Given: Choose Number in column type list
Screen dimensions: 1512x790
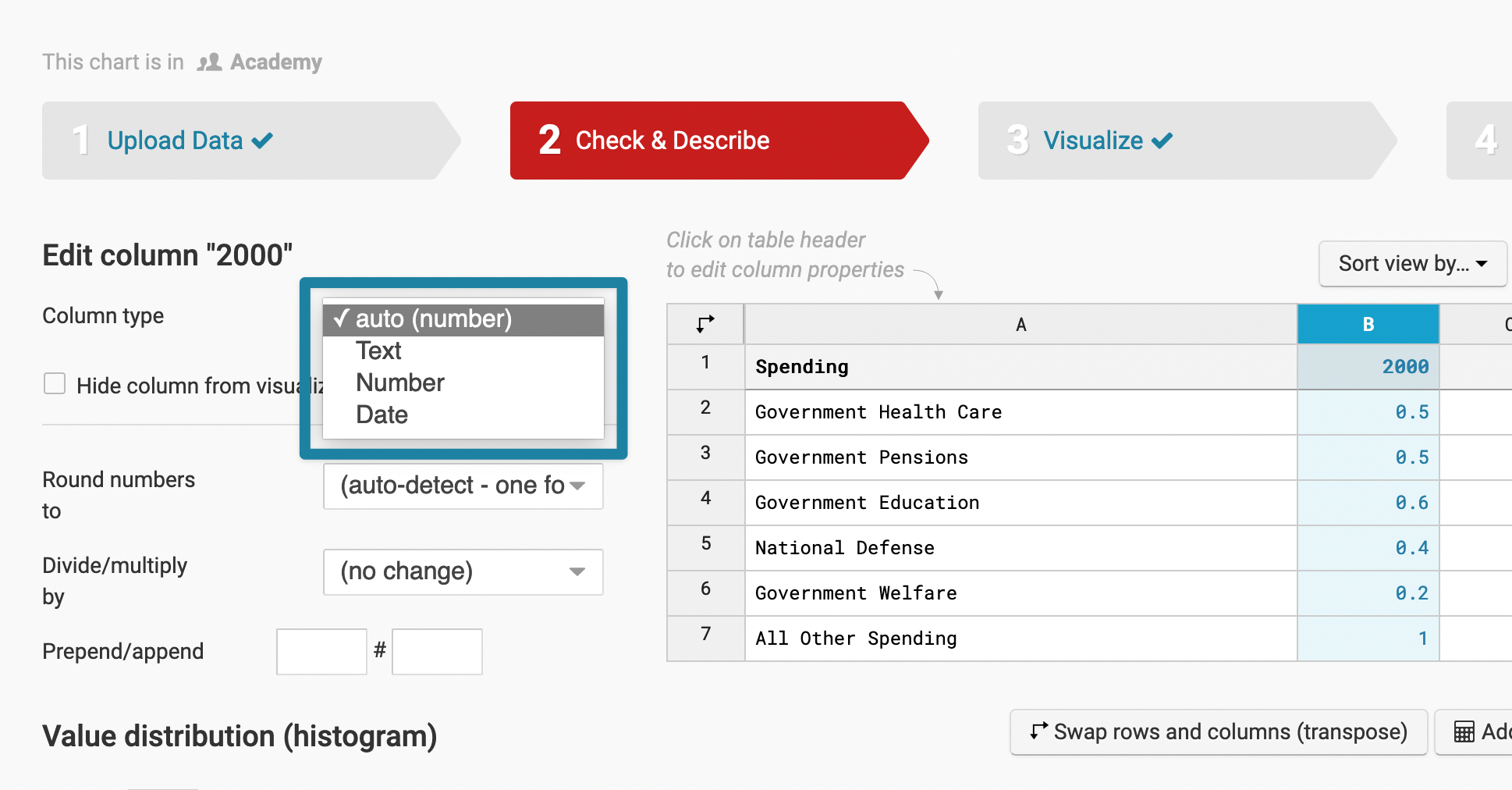Looking at the screenshot, I should point(400,383).
